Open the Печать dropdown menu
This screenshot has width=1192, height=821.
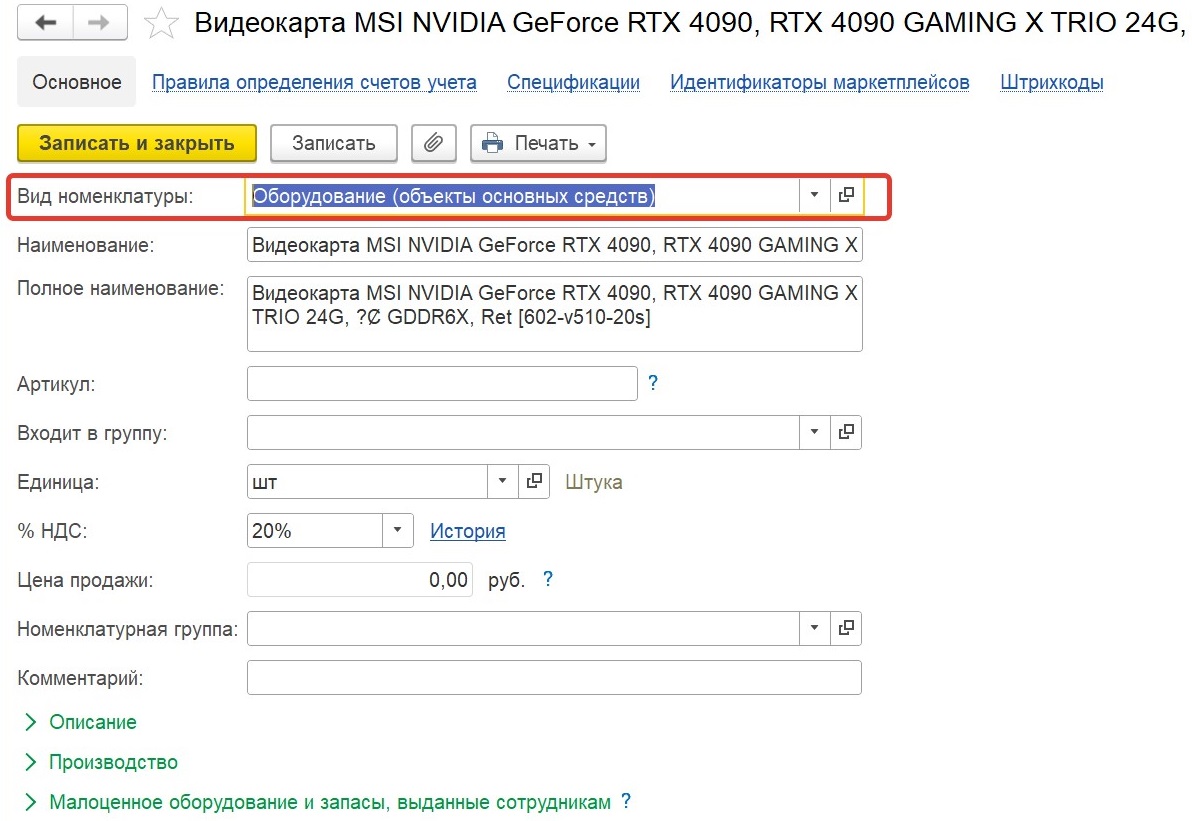click(538, 143)
